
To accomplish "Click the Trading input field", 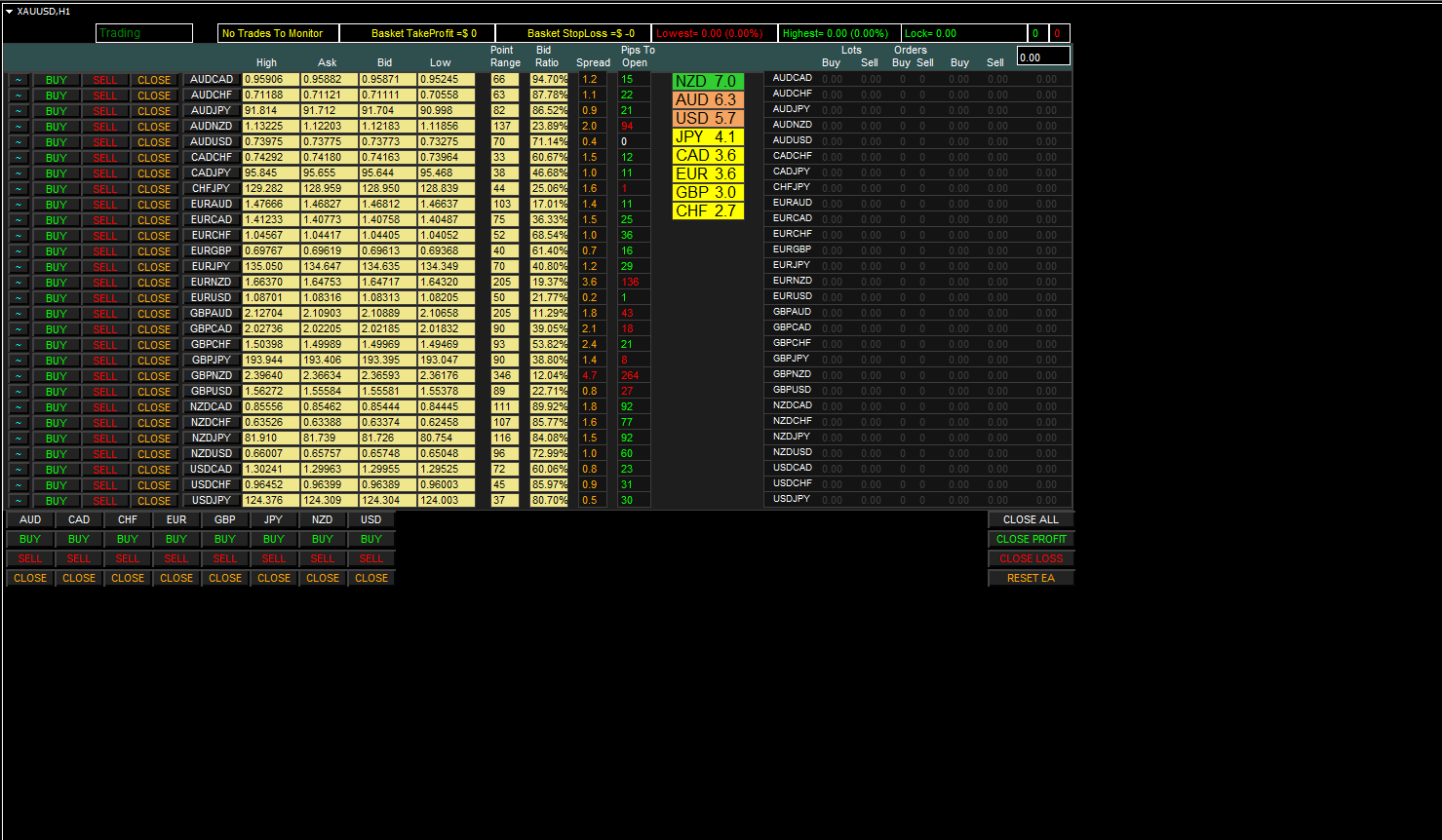I will tap(144, 33).
